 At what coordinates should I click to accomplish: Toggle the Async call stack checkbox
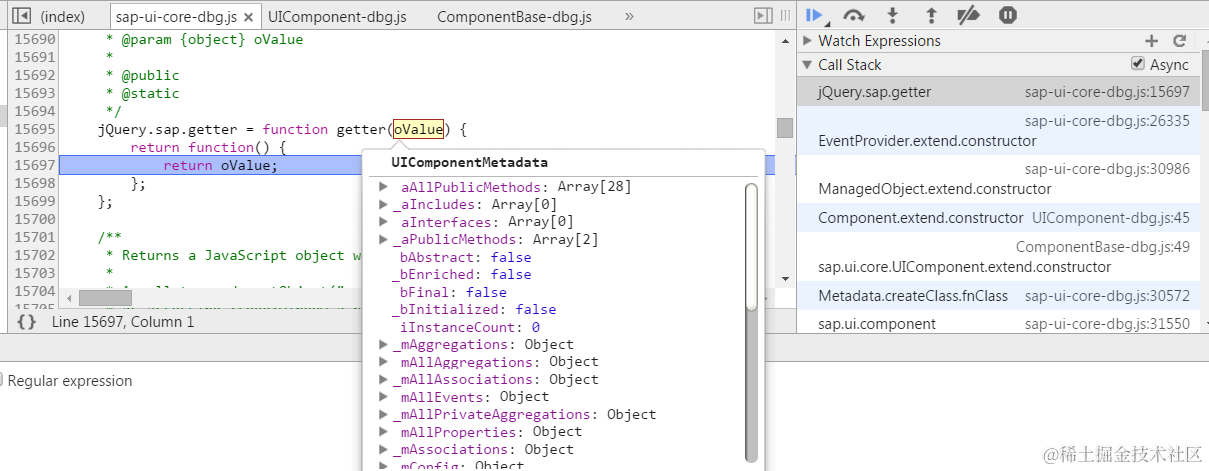[x=1137, y=64]
